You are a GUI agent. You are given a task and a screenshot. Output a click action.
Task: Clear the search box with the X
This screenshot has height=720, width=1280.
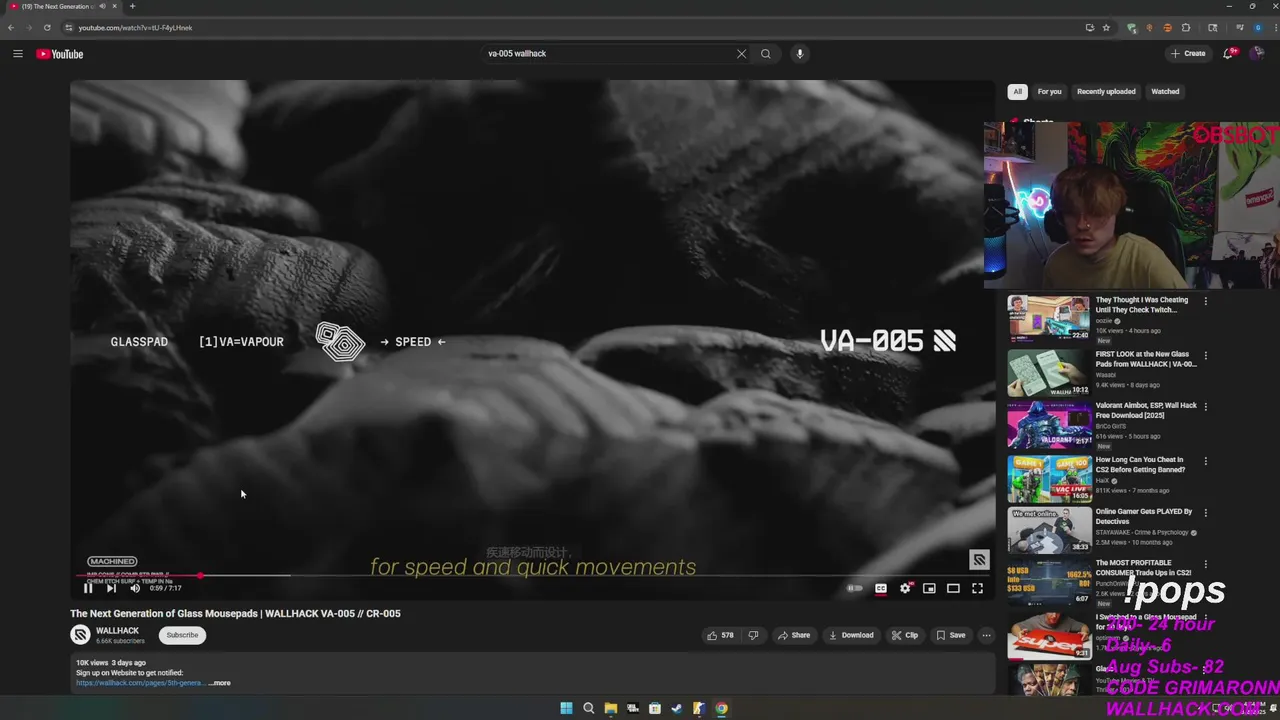[x=741, y=54]
